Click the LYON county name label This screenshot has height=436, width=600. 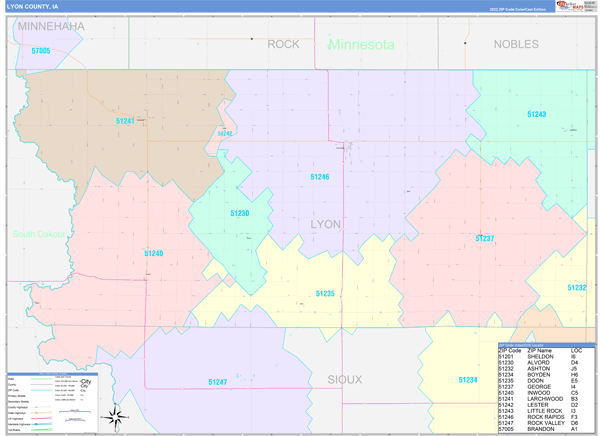point(326,224)
